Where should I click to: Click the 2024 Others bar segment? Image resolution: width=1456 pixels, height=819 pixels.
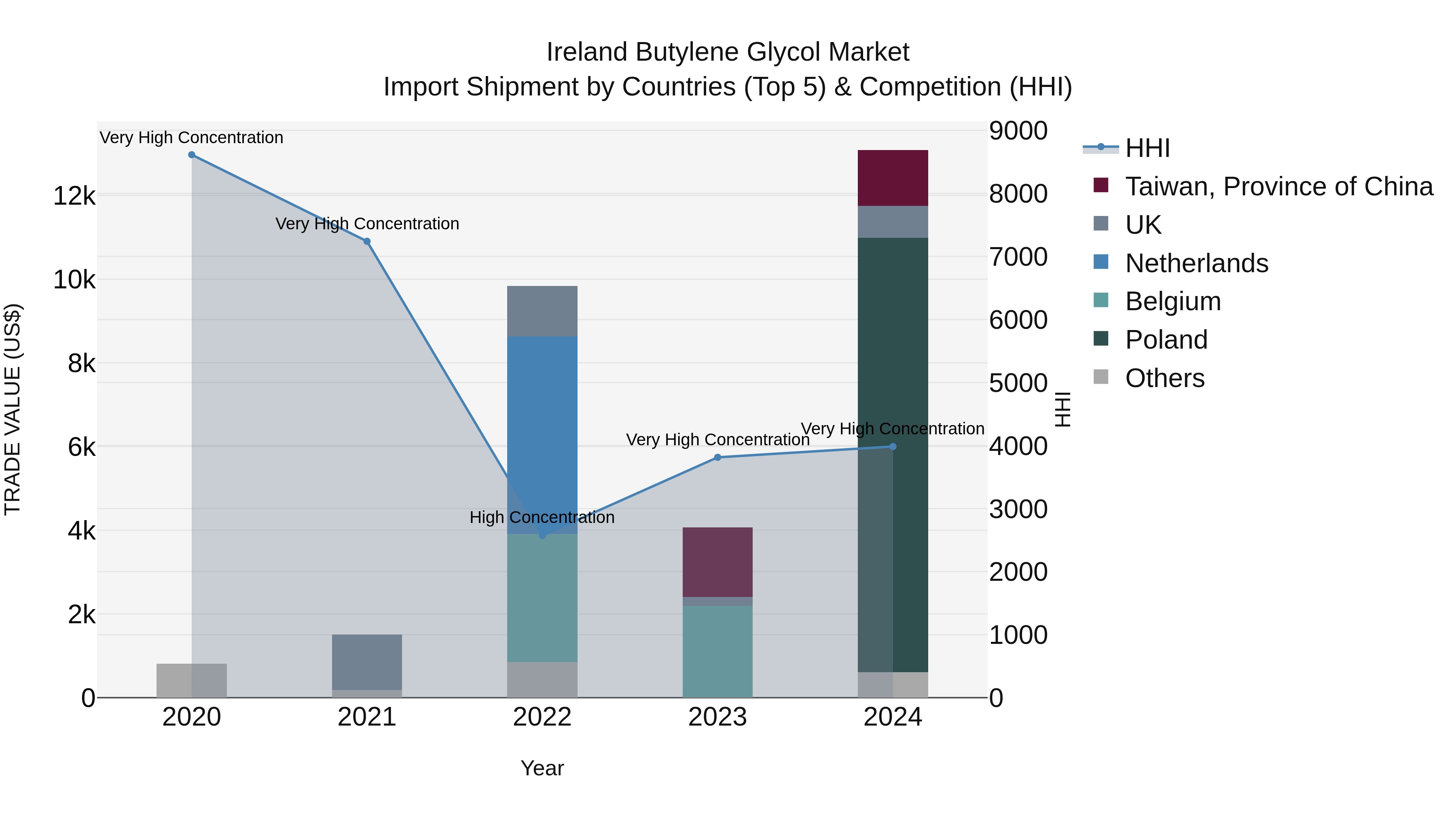tap(893, 684)
